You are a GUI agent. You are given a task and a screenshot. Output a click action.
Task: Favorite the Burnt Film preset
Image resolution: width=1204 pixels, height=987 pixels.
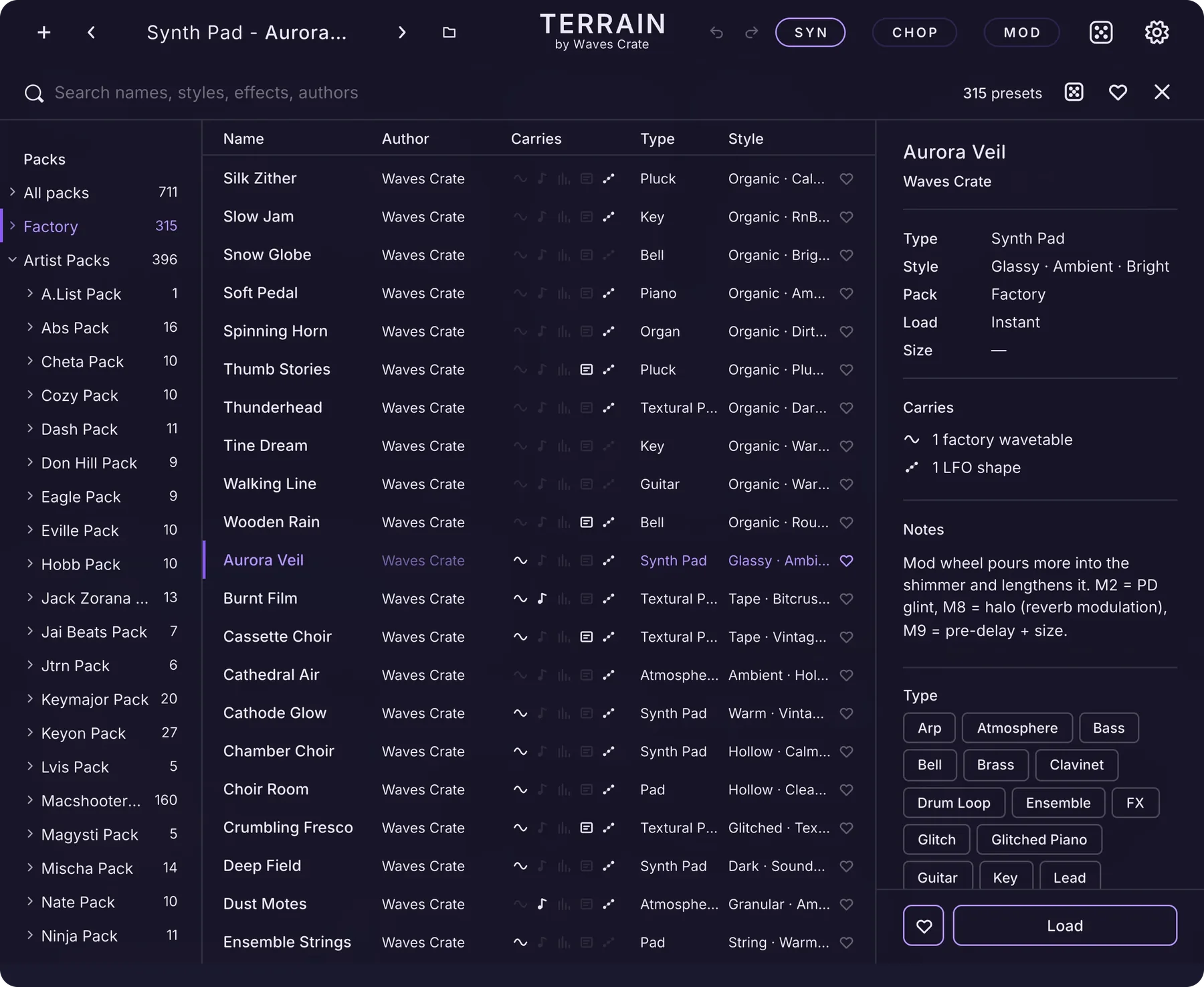point(846,599)
